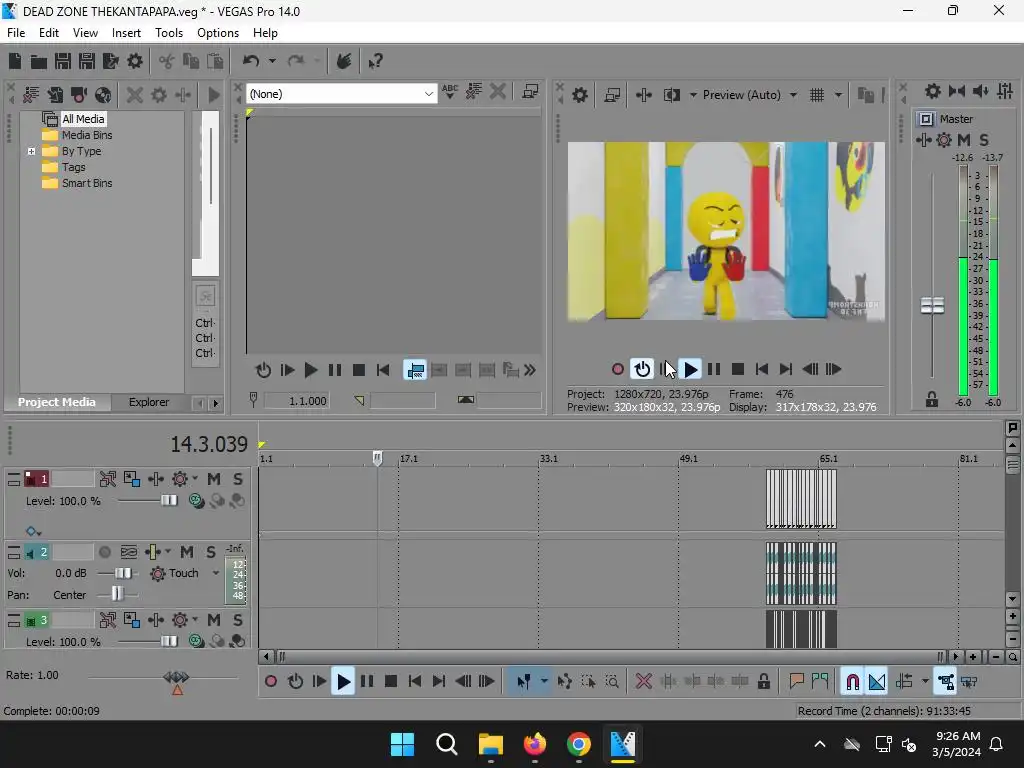
Task: Solo audio track 2 with S button
Action: 210,552
